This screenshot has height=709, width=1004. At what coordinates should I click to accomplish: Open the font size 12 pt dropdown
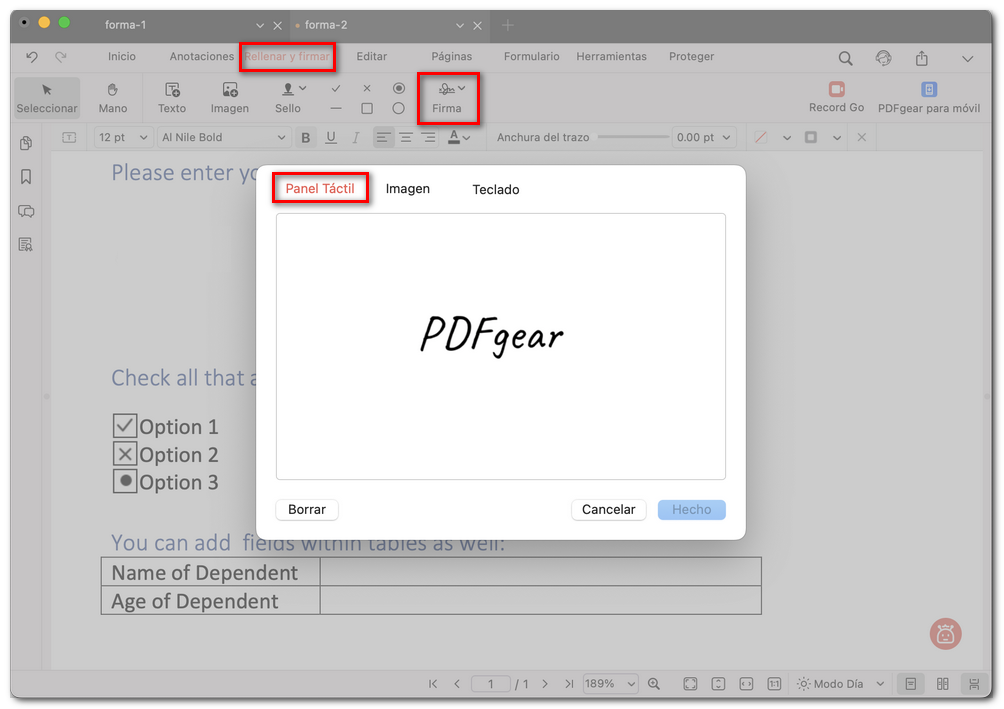tap(124, 138)
